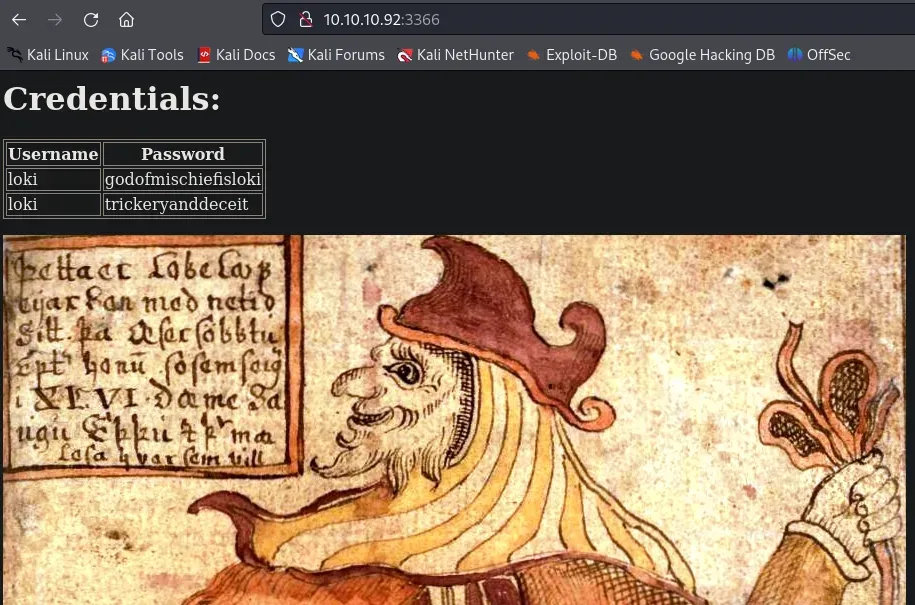Click the forward navigation arrow
This screenshot has width=915, height=605.
point(55,20)
